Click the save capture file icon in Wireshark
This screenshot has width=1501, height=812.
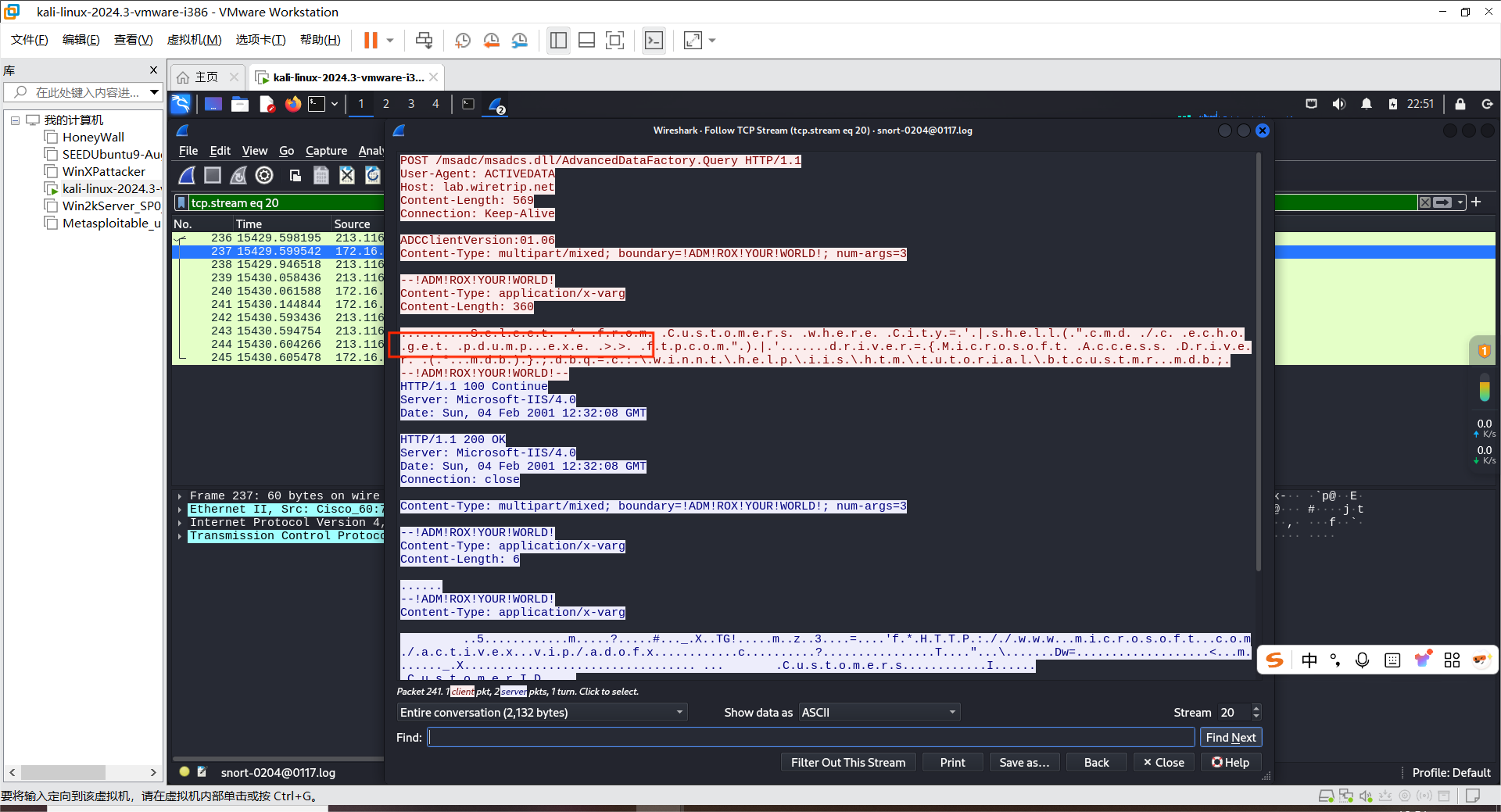321,175
